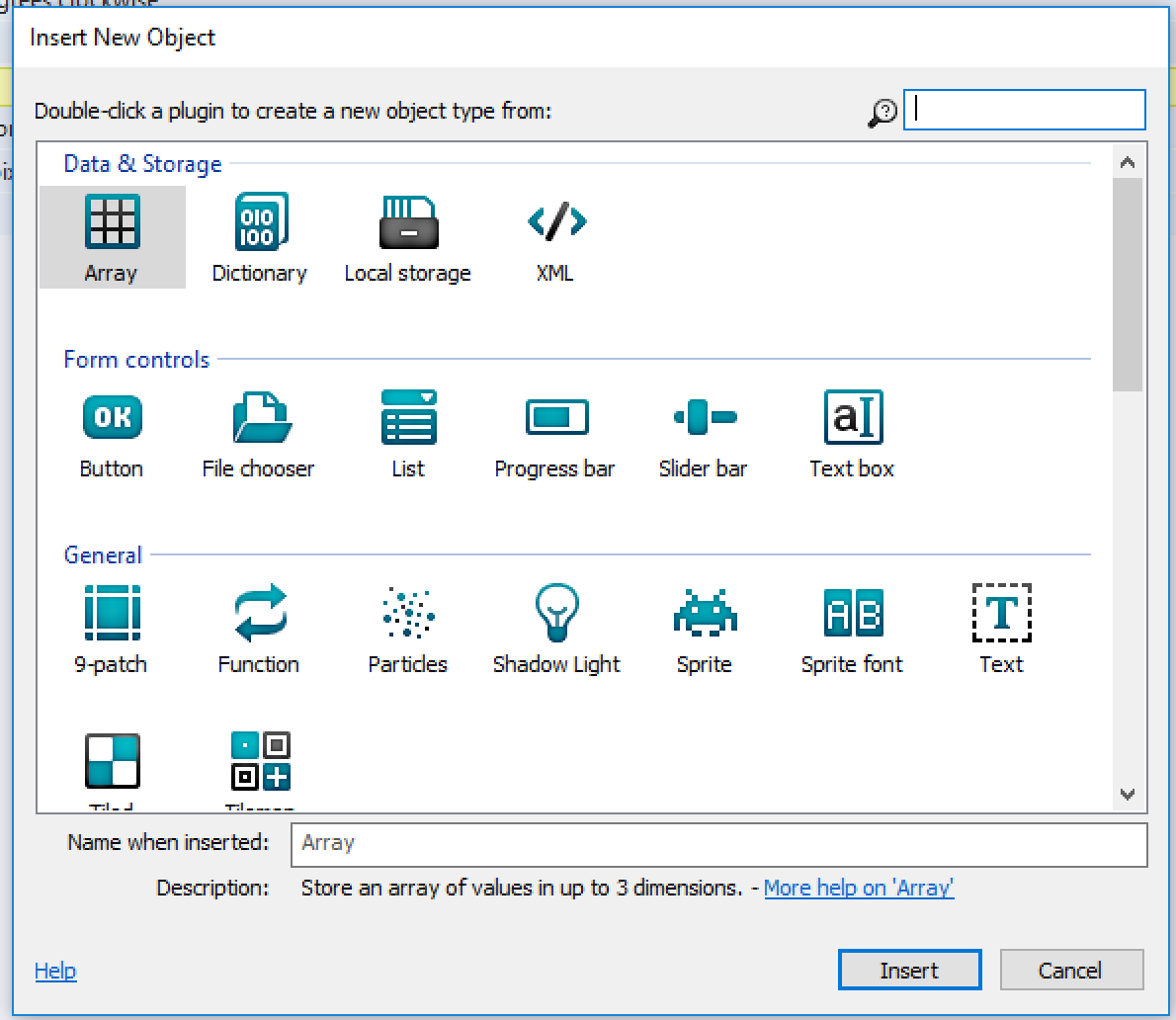Pick the Function plugin icon

[x=260, y=613]
